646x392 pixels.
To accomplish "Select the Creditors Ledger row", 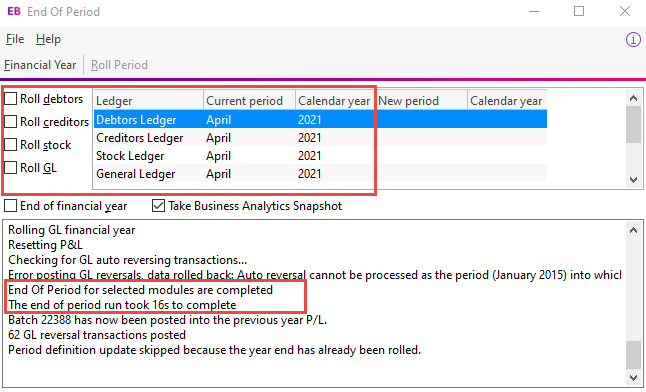I will 321,138.
